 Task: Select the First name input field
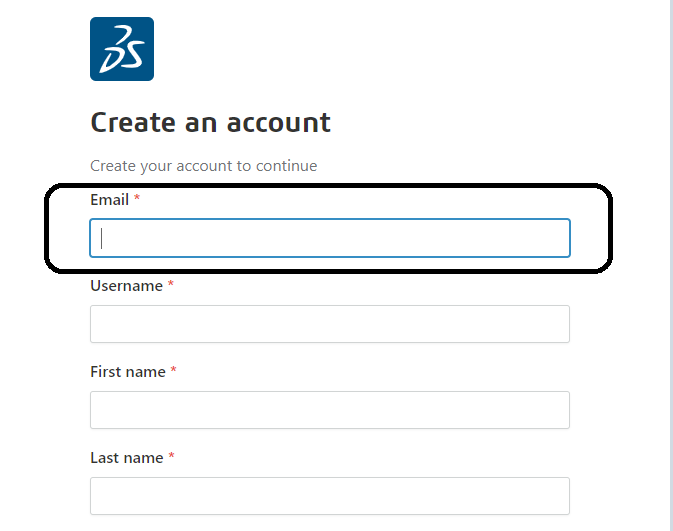330,410
